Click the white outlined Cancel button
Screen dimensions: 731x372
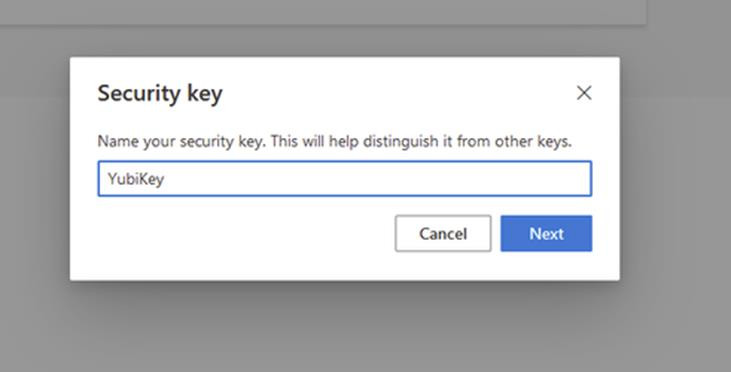pyautogui.click(x=443, y=234)
